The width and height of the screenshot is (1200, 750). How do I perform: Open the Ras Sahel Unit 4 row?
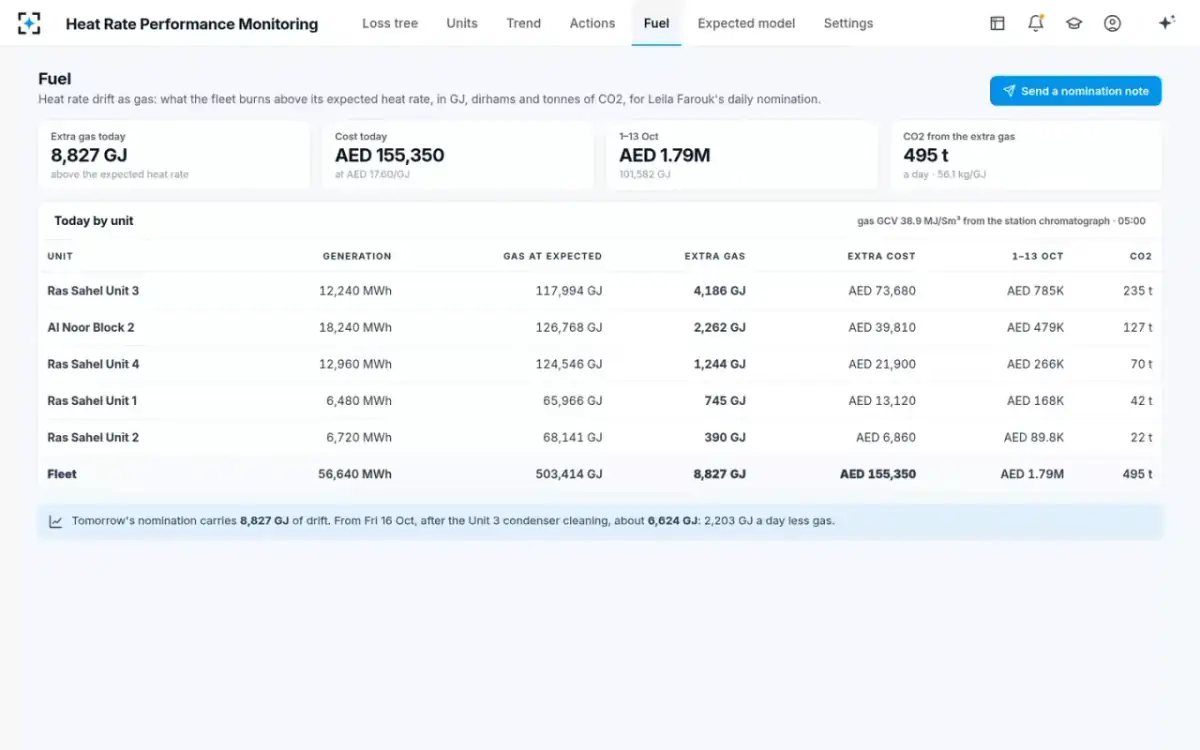coord(600,364)
